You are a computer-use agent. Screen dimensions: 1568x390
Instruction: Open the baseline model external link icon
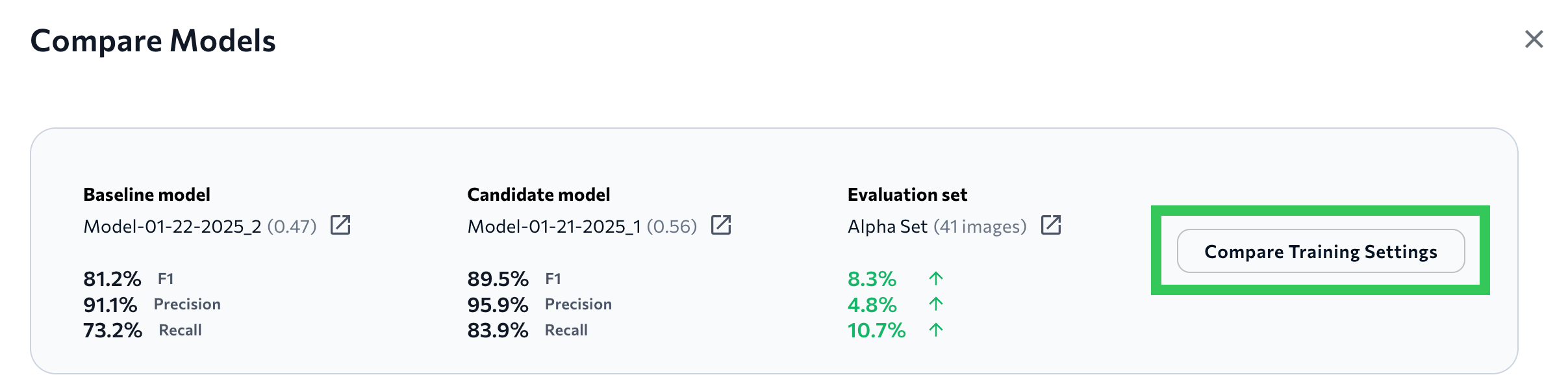point(340,225)
